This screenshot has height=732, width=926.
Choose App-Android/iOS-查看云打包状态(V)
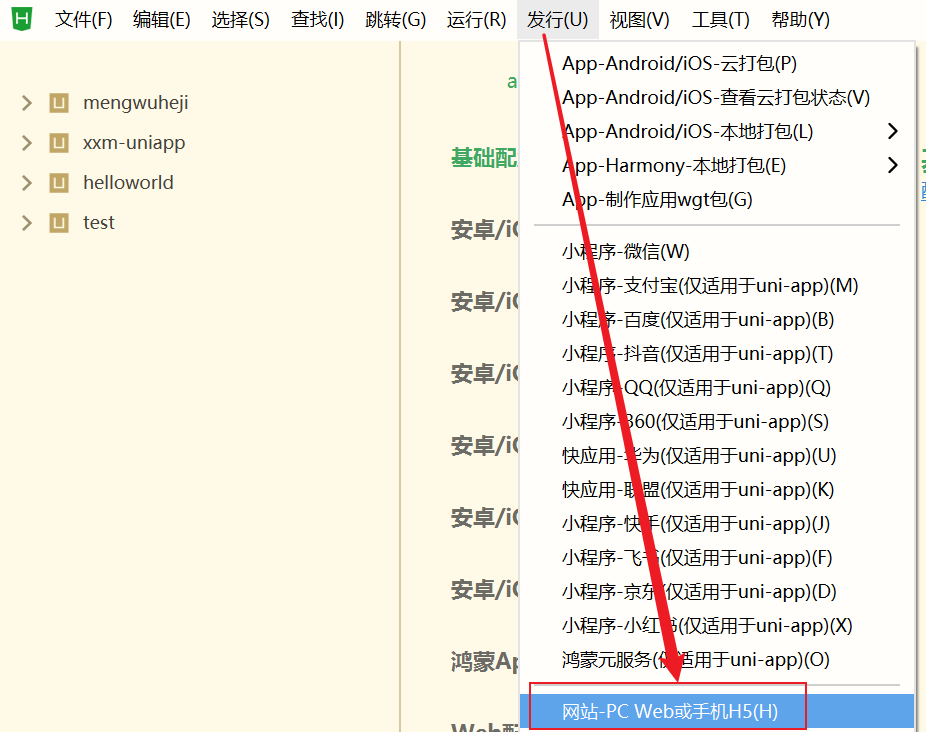click(x=717, y=97)
